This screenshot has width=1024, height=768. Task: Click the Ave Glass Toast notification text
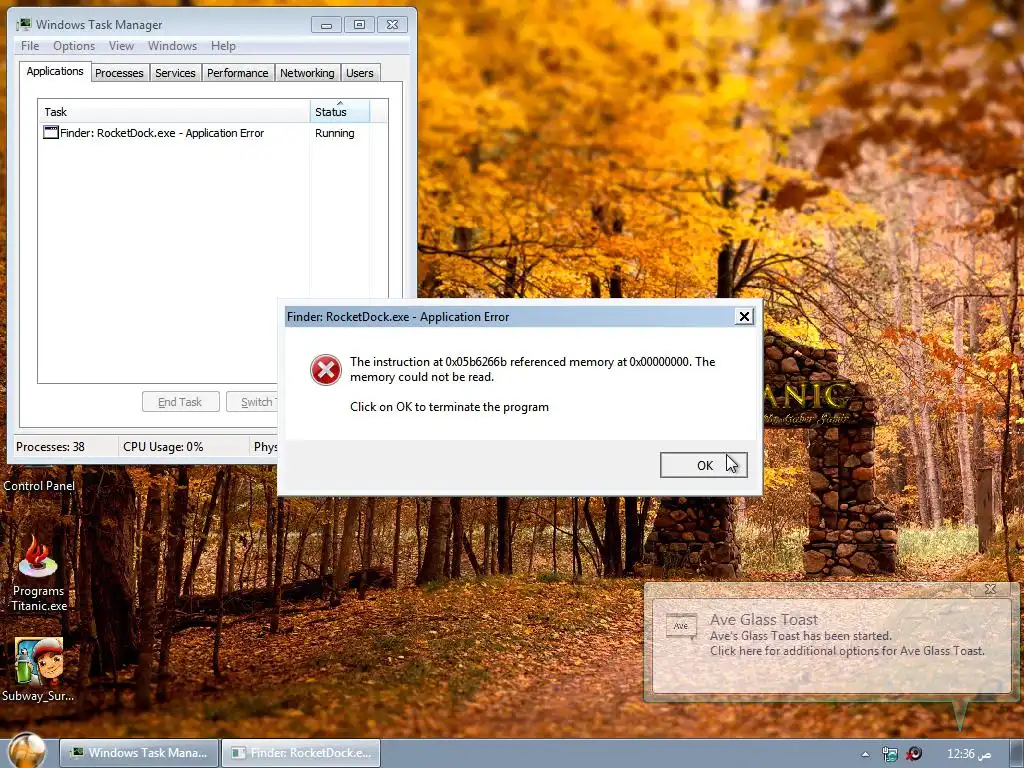847,635
